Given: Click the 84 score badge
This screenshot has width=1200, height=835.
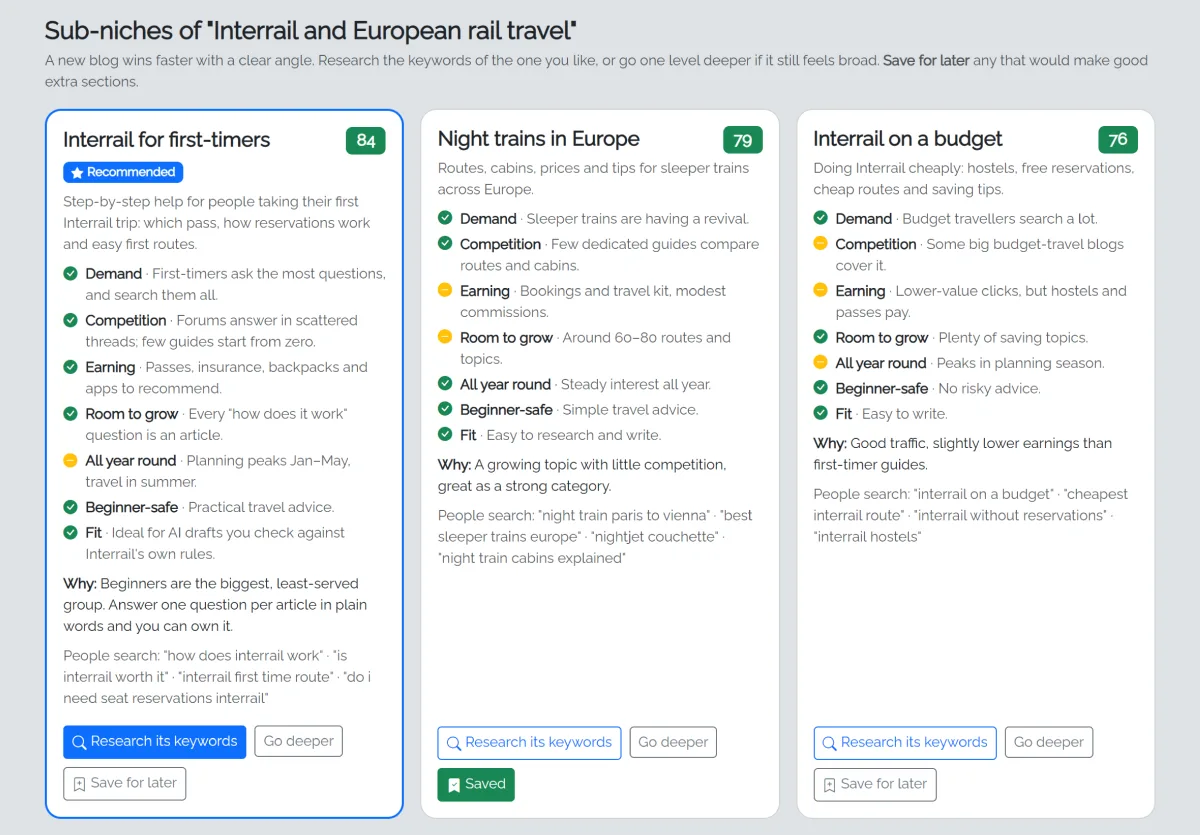Looking at the screenshot, I should pyautogui.click(x=366, y=141).
